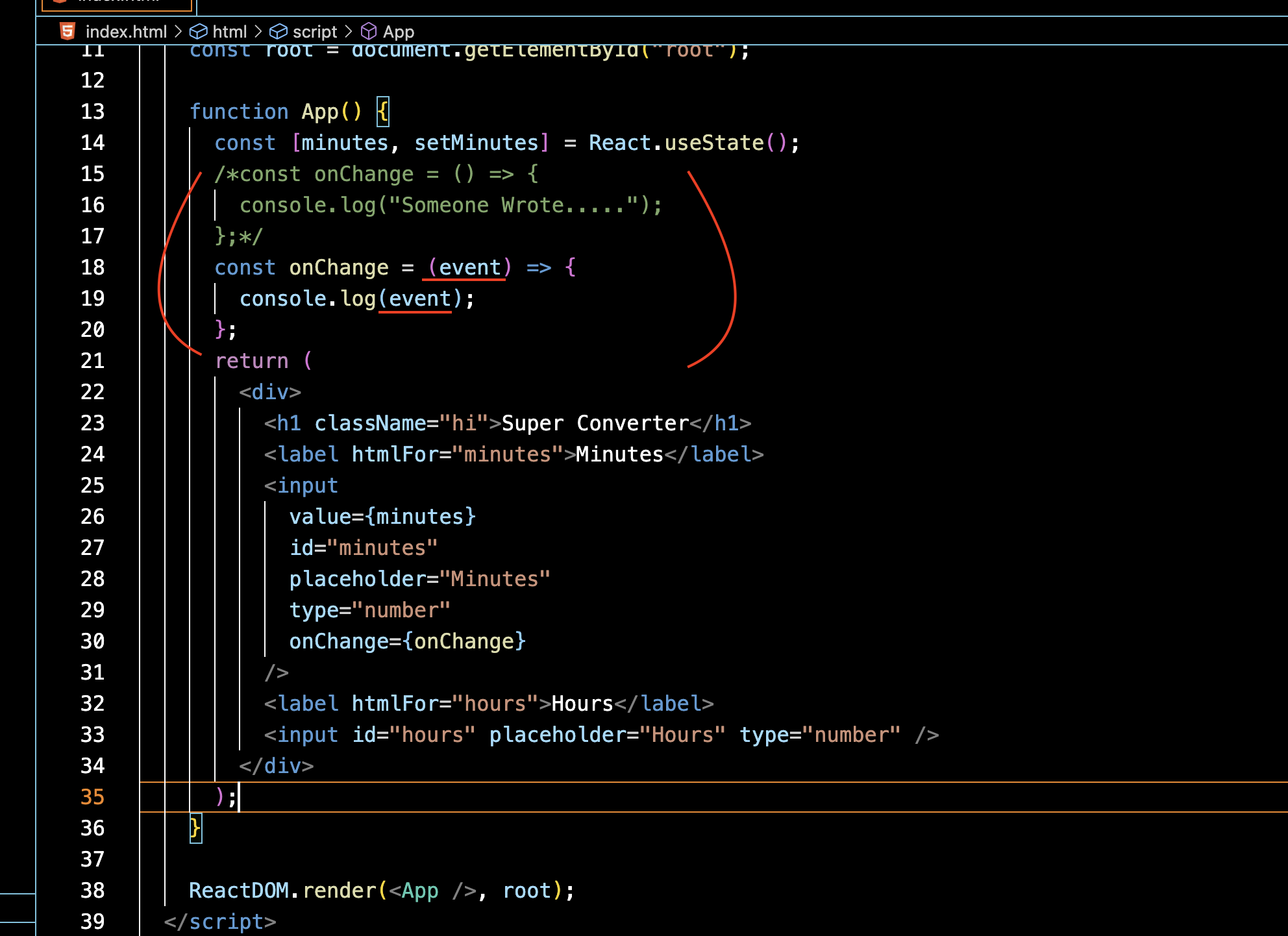Expand chevron between script and App

tap(348, 31)
